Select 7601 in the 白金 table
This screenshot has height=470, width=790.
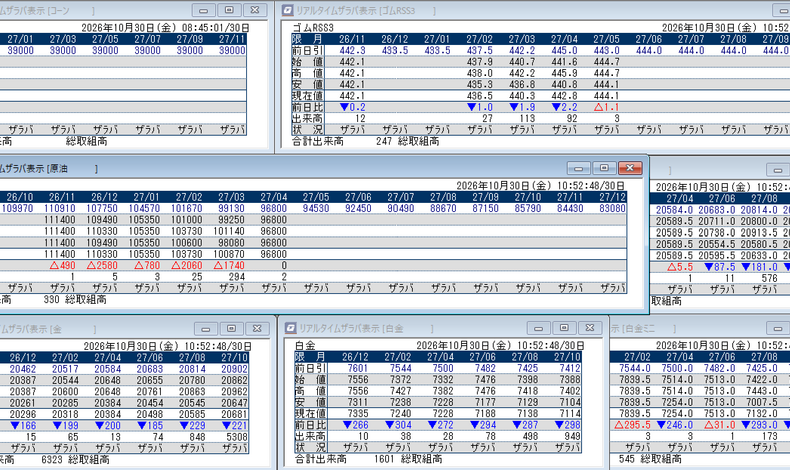coord(357,368)
